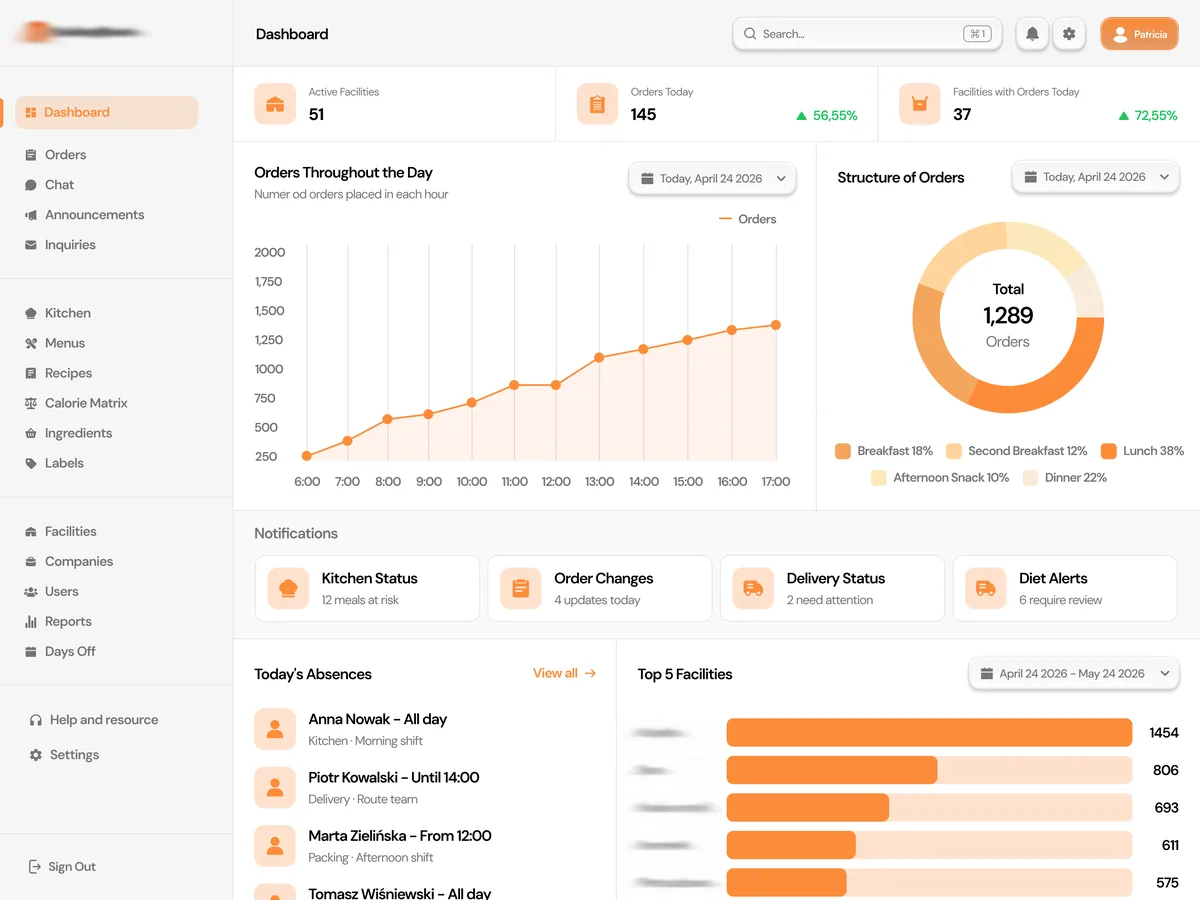This screenshot has height=900, width=1200.
Task: Open the Delivery Status notification card
Action: [832, 589]
